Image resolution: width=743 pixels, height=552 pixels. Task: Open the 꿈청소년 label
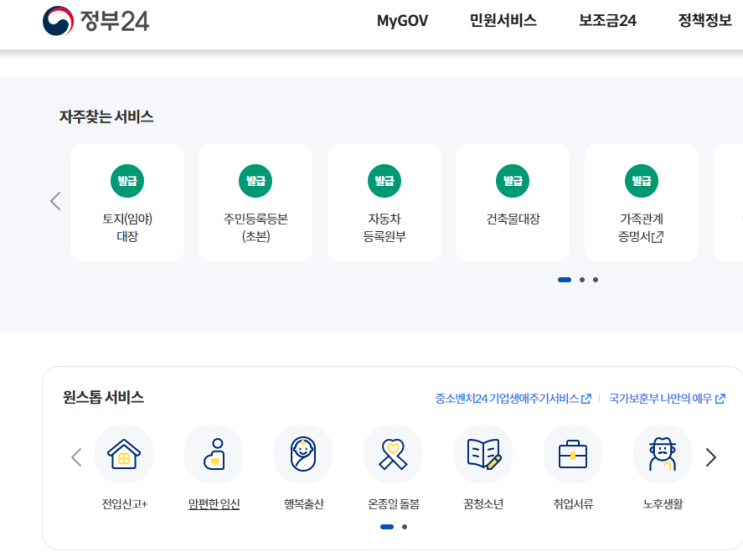coord(483,504)
